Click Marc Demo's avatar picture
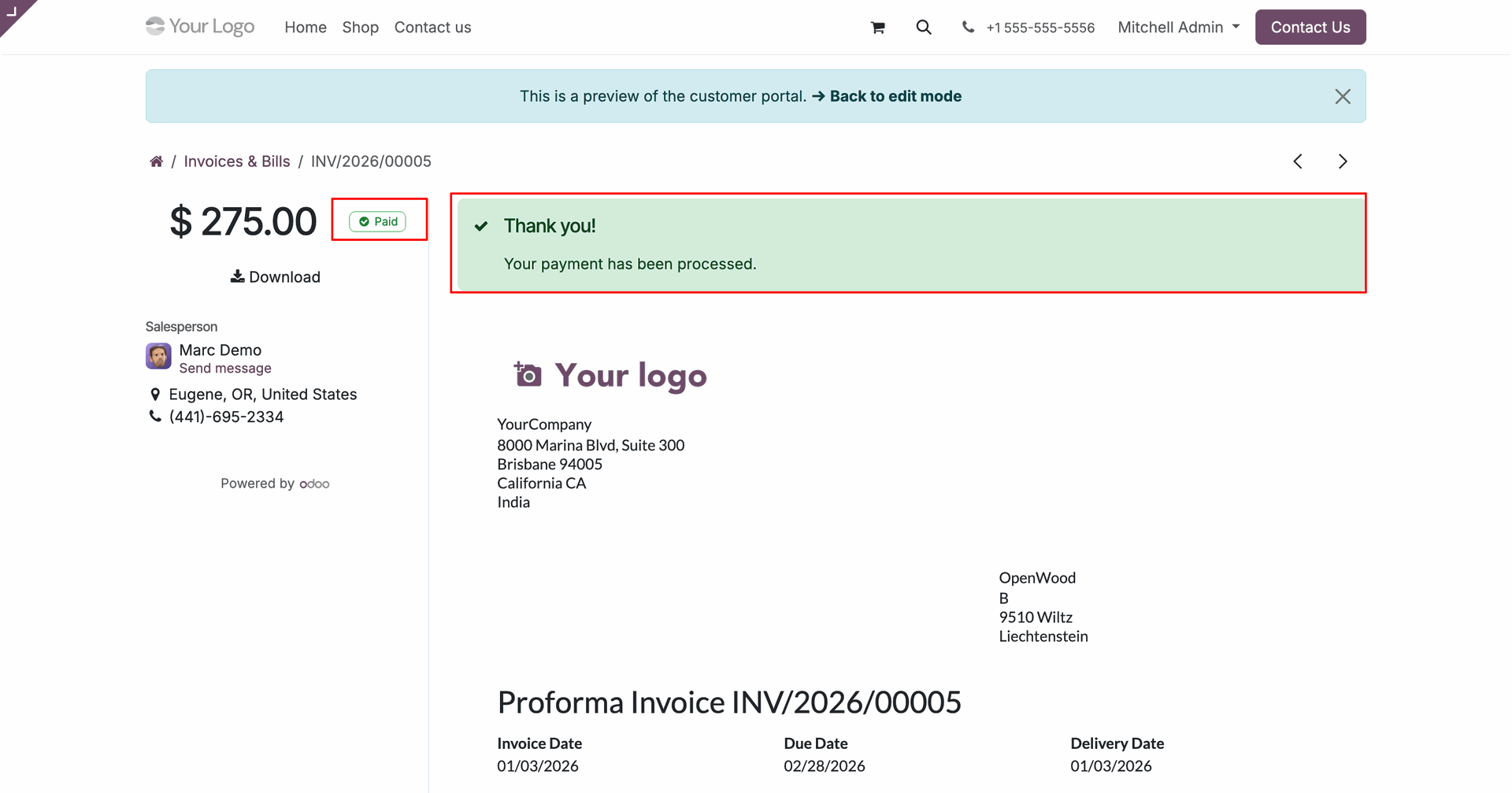 (158, 356)
